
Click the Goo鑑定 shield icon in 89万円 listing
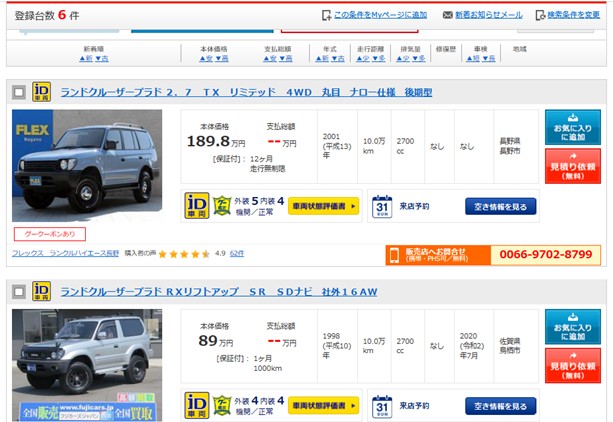222,405
